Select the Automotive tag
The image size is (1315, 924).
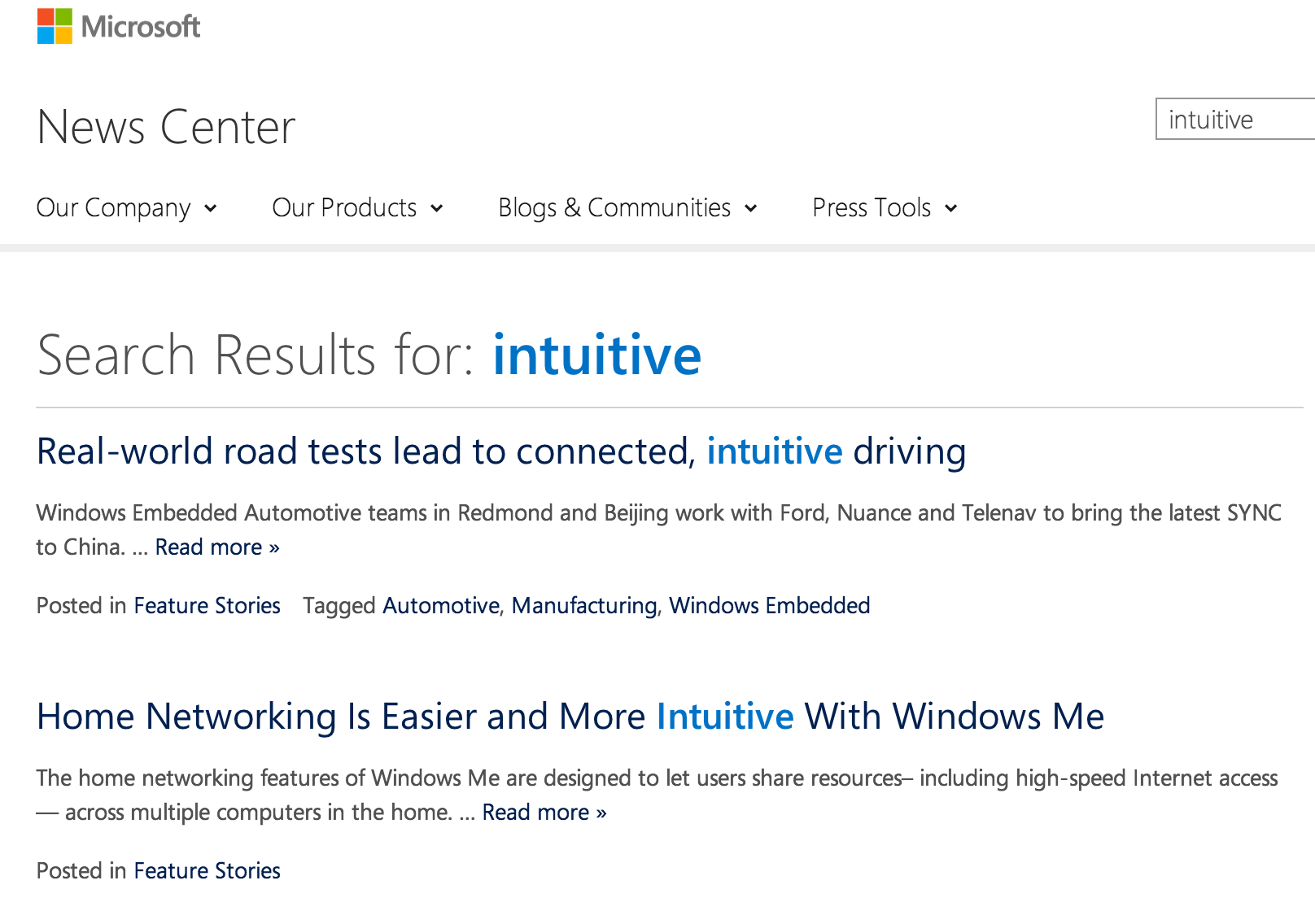coord(441,606)
